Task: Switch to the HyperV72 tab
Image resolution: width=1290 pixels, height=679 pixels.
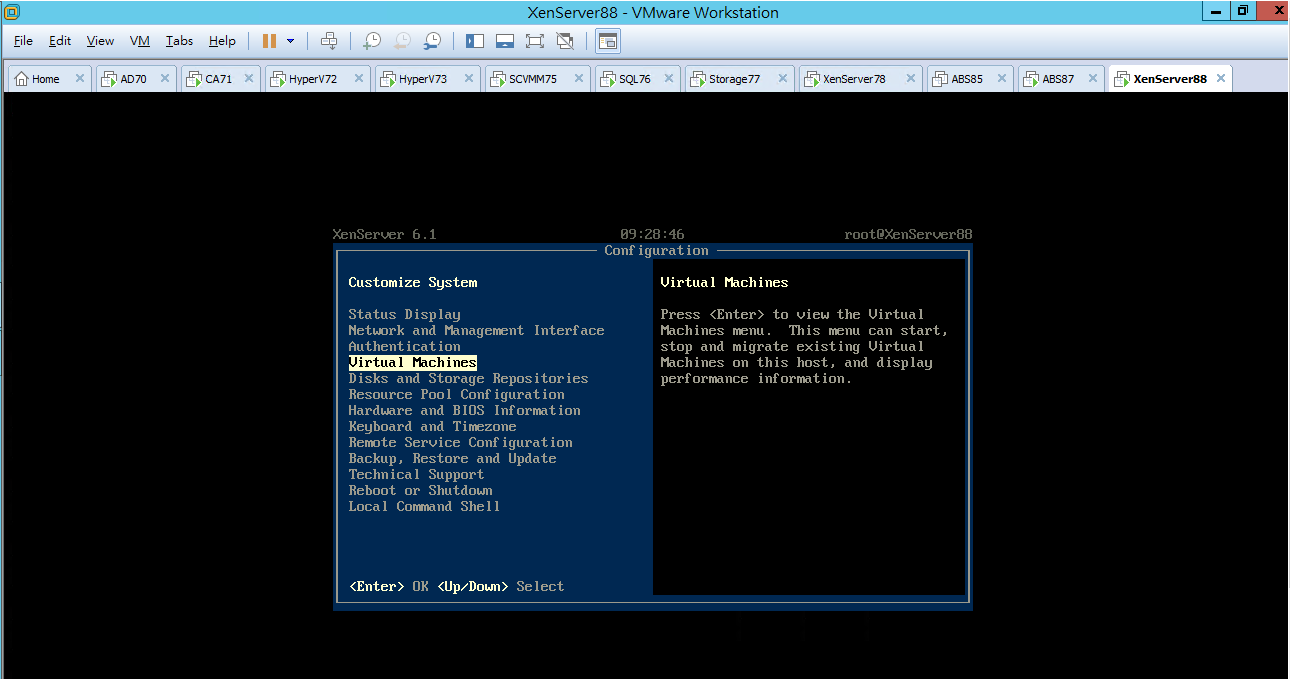Action: (313, 79)
